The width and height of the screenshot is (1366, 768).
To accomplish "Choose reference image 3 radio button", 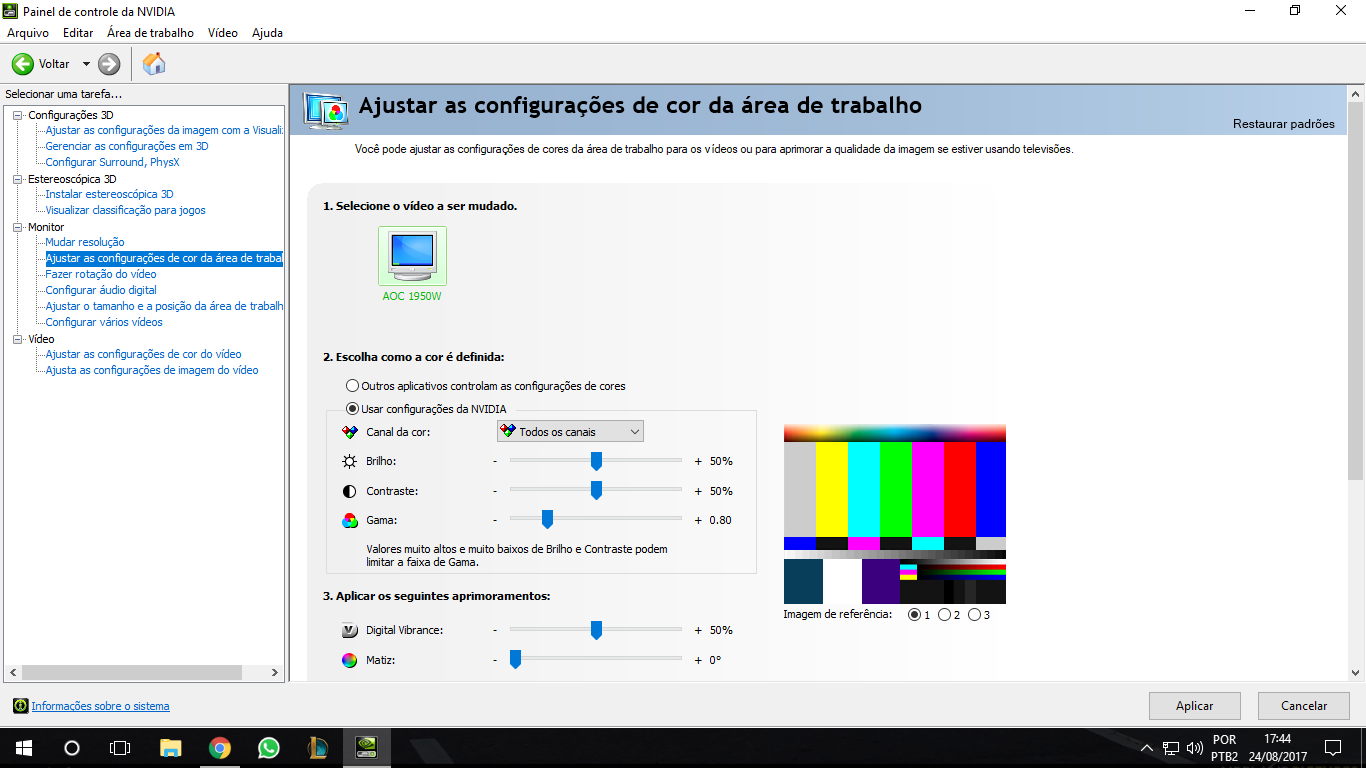I will 974,615.
